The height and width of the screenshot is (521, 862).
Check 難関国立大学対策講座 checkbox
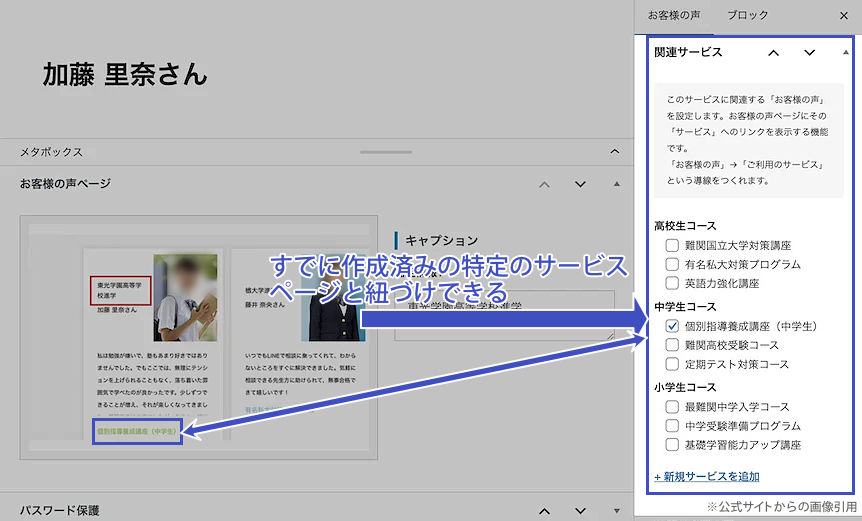[672, 245]
